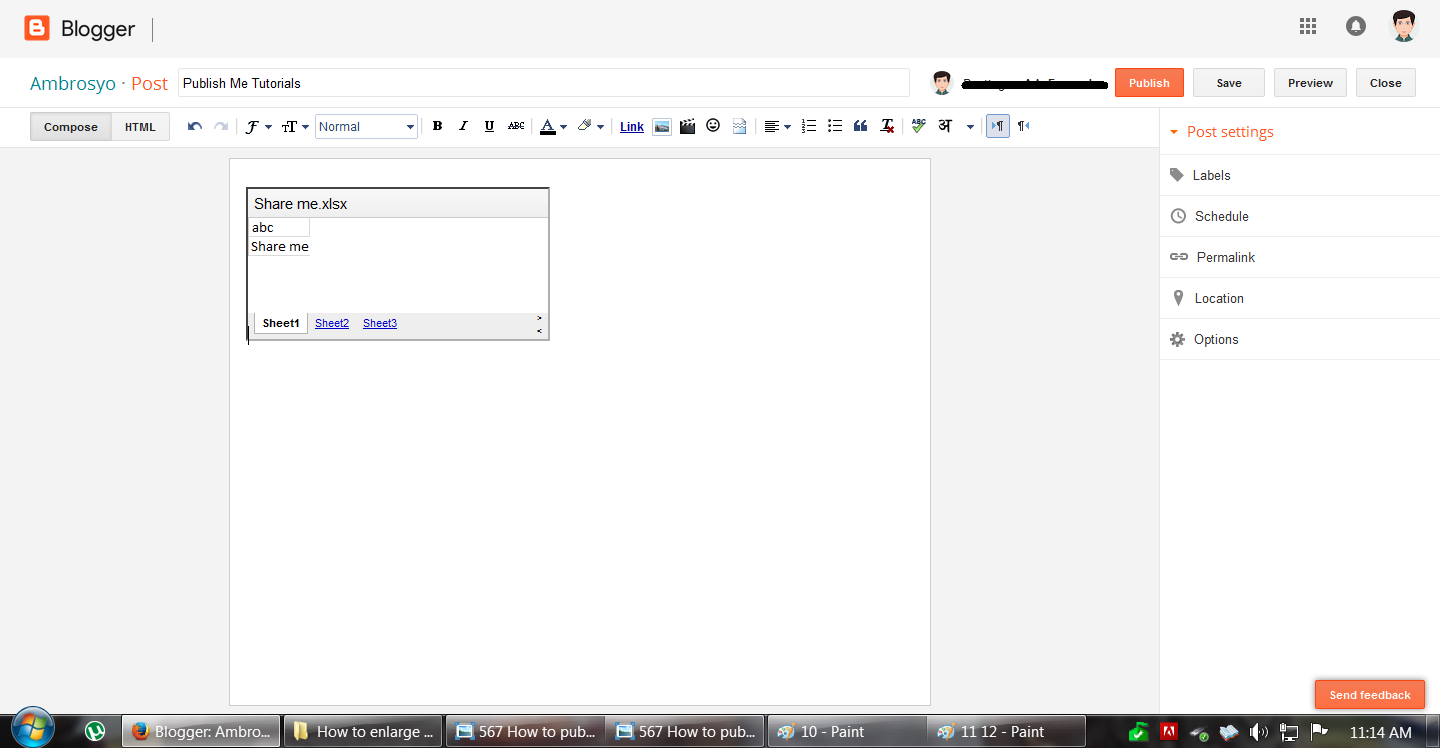
Task: Open the text color dropdown
Action: (x=553, y=126)
